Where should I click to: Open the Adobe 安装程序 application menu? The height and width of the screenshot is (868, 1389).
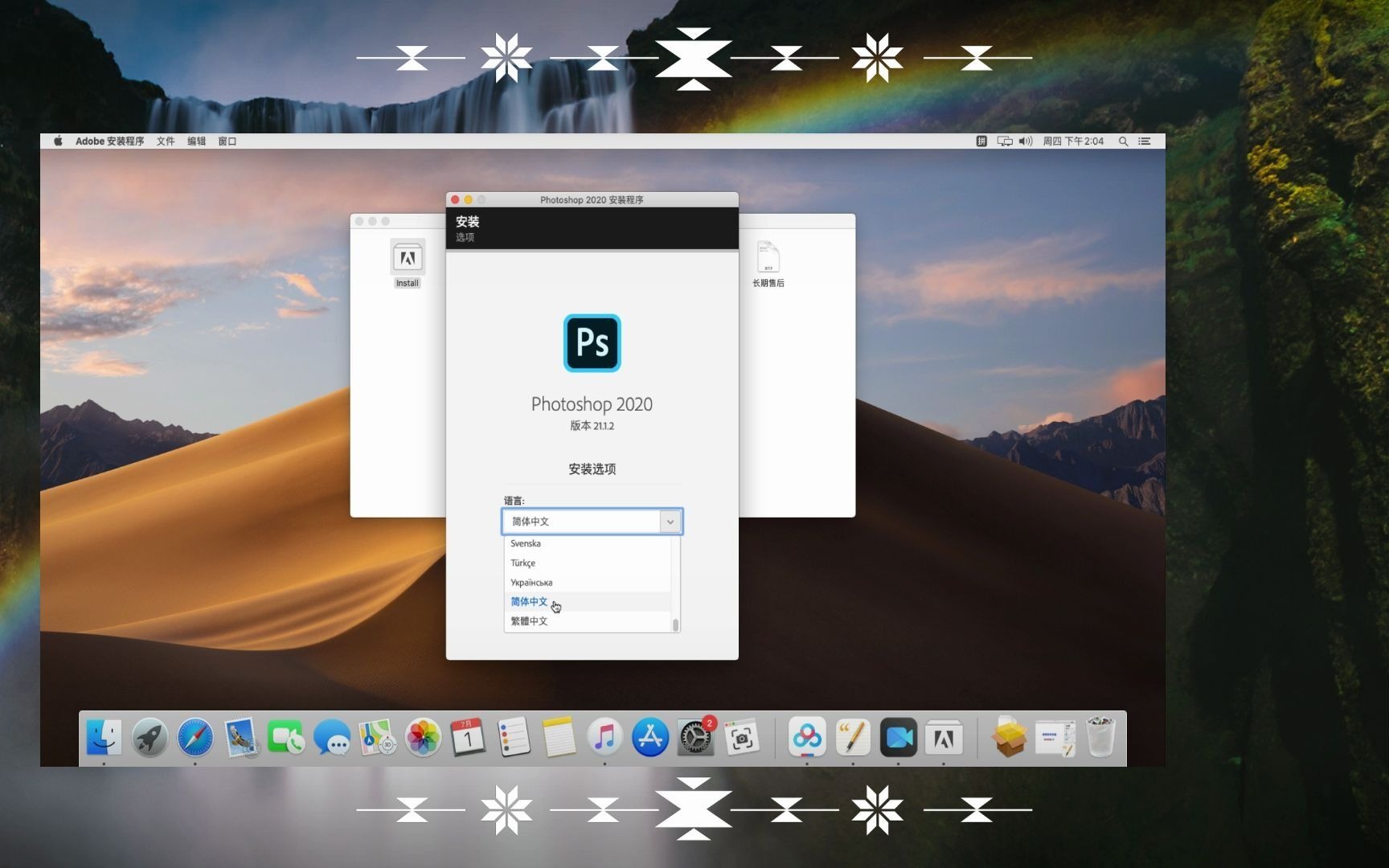coord(109,141)
